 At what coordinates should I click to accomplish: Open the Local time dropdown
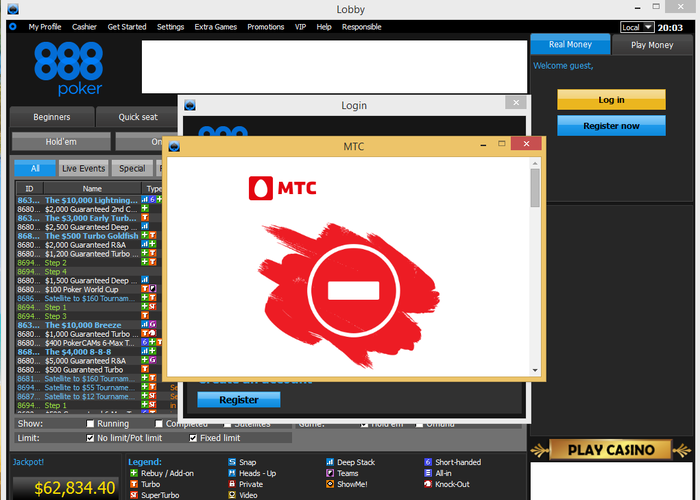click(637, 27)
